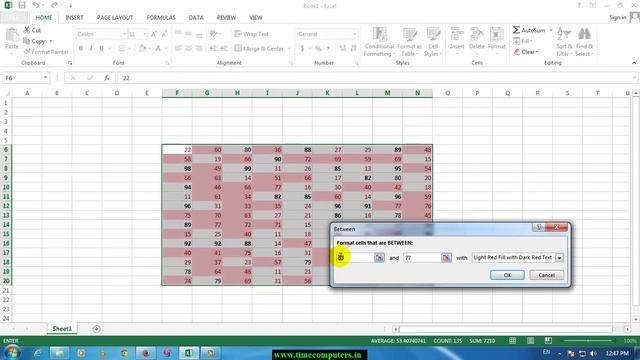
Task: Click the first value range selector icon
Action: point(379,258)
